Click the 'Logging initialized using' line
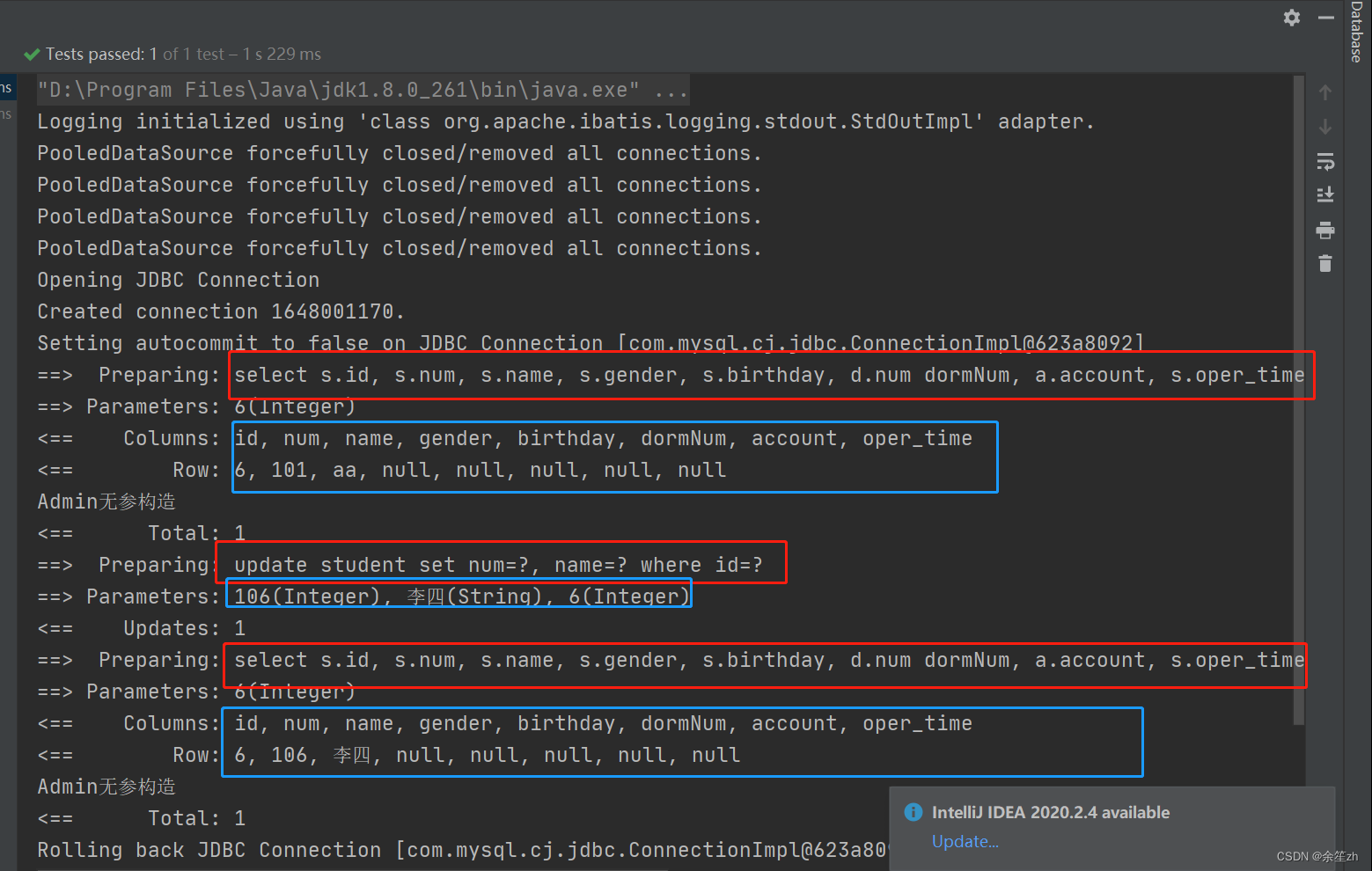 (x=566, y=121)
